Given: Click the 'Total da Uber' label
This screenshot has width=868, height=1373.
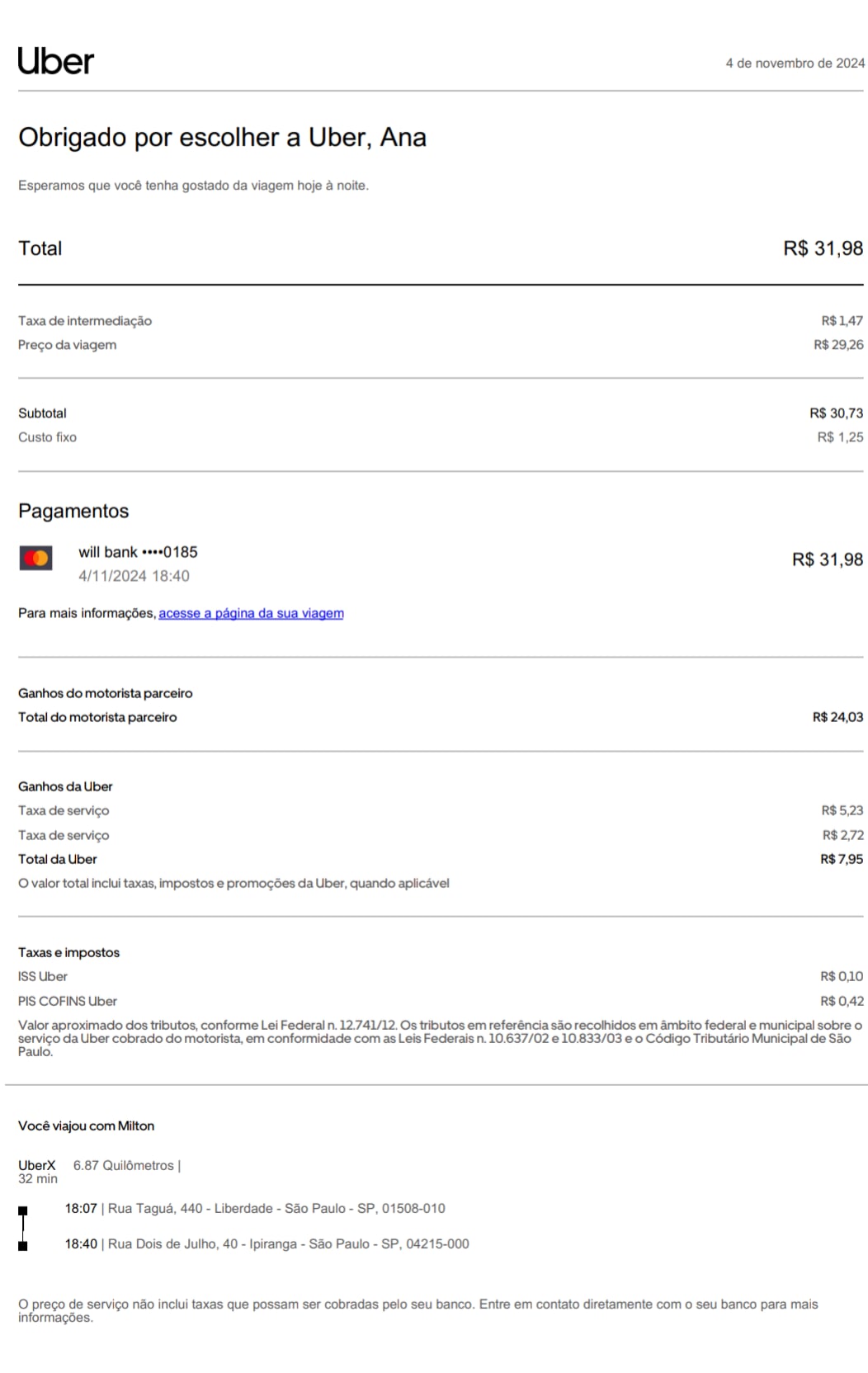Looking at the screenshot, I should click(x=58, y=859).
